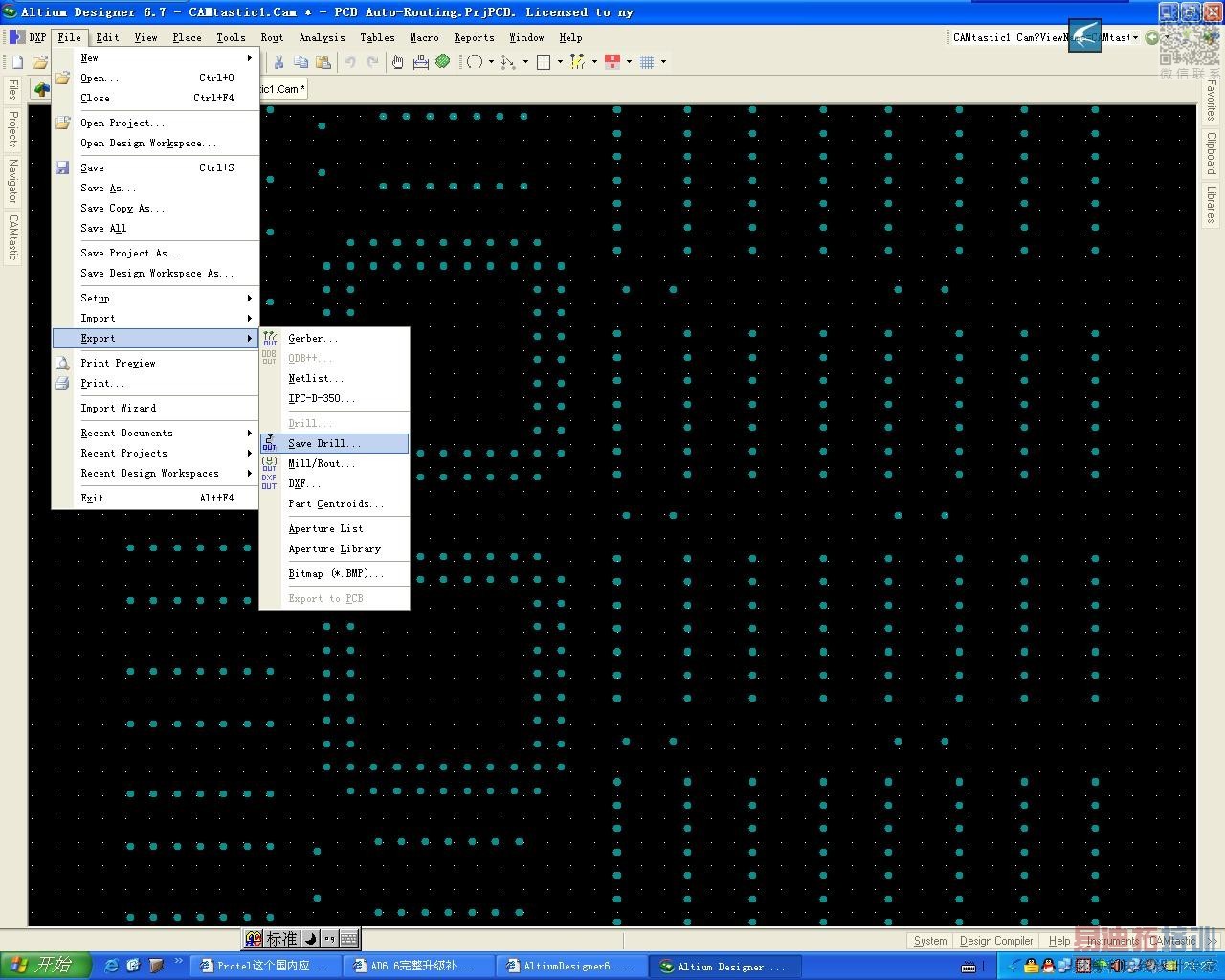Open the Libraries side panel tab
This screenshot has width=1225, height=980.
[x=1212, y=204]
